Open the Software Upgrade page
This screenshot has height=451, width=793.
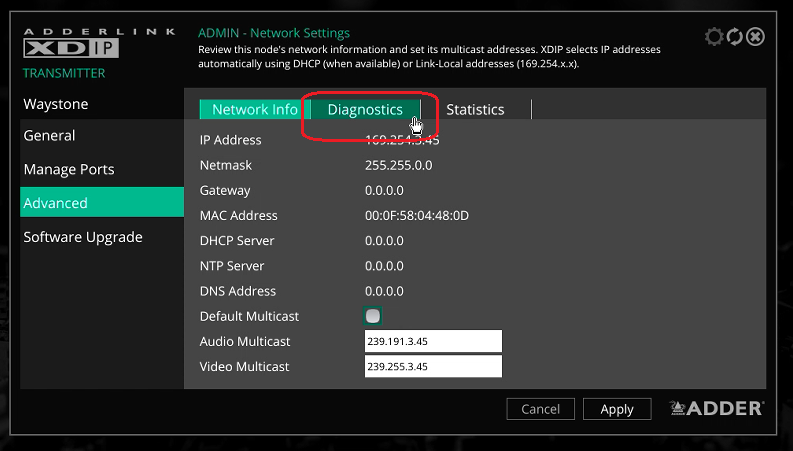point(83,237)
